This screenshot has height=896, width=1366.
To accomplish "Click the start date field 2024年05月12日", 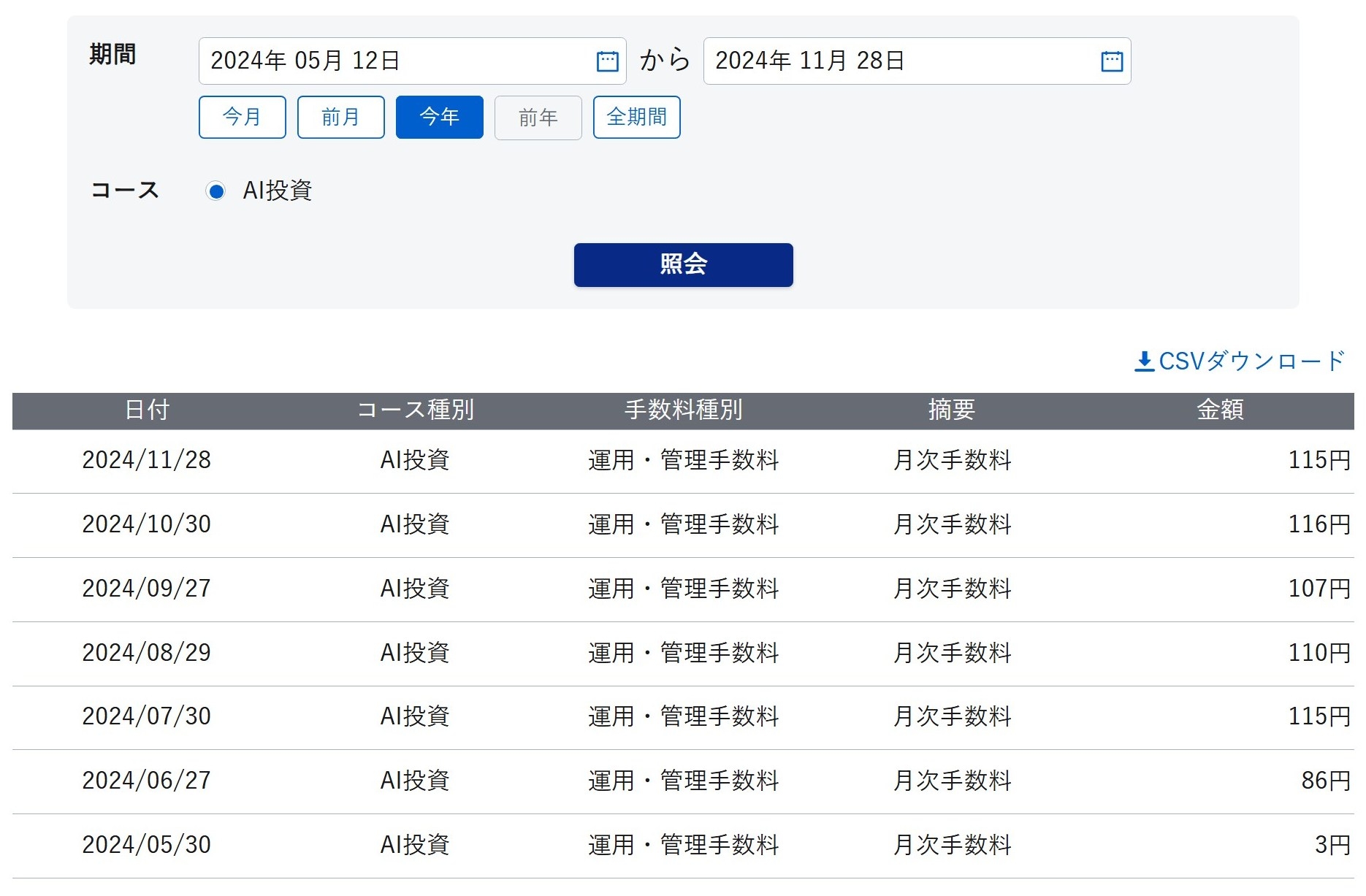I will [x=394, y=61].
